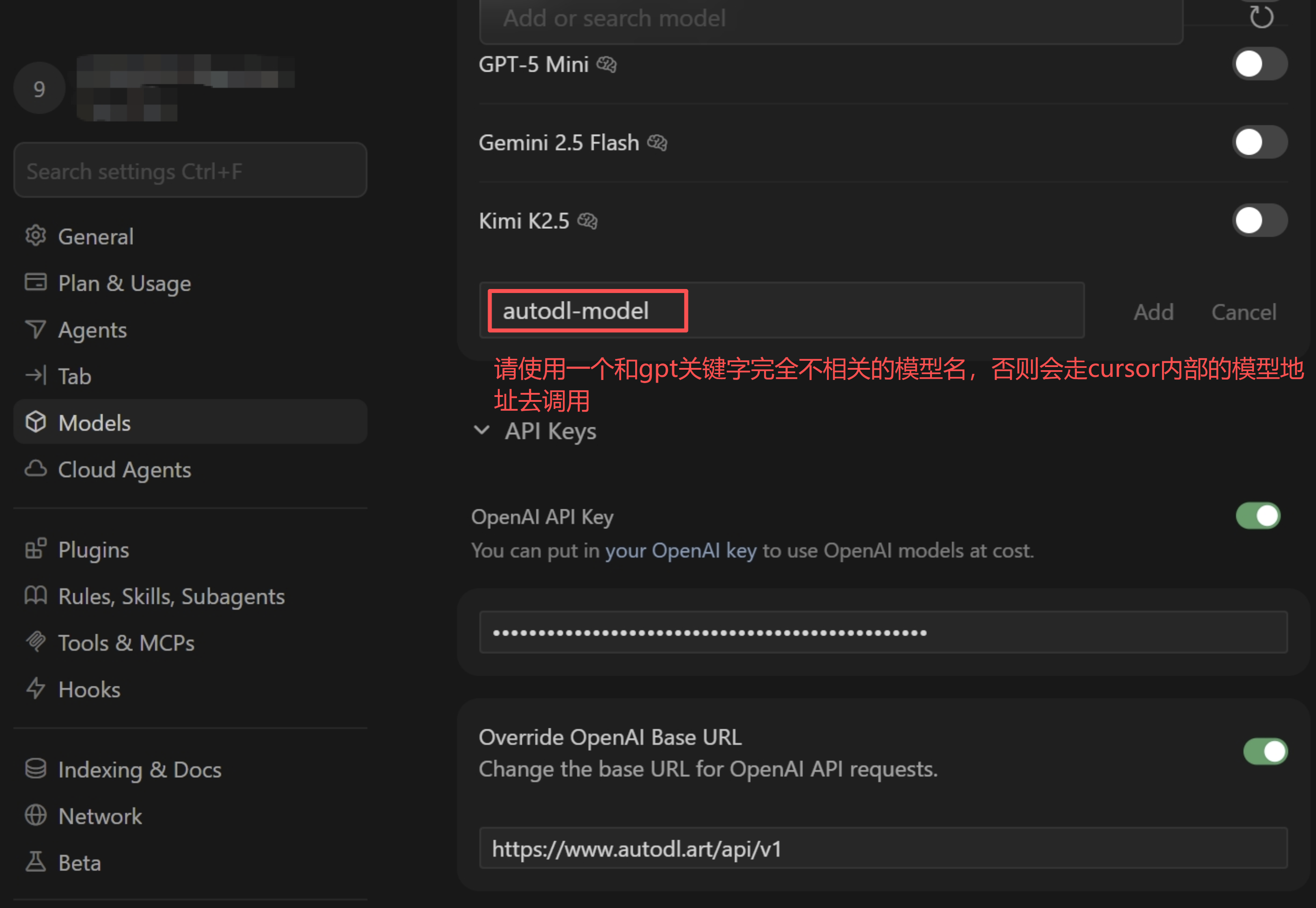Click the Network globe icon

click(x=35, y=815)
